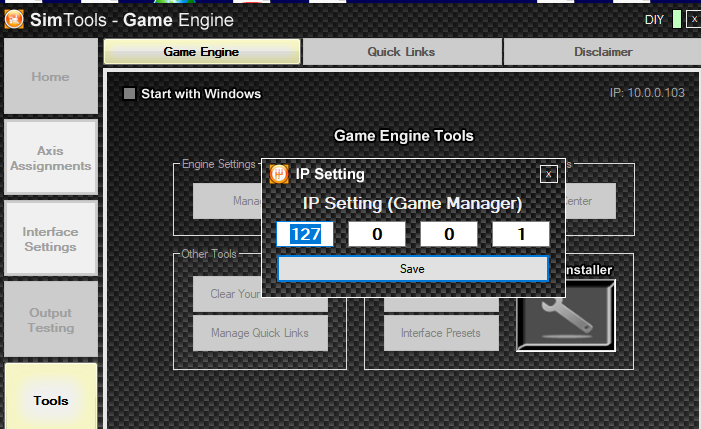Toggle the Start with Windows checkbox
The width and height of the screenshot is (701, 429).
tap(129, 93)
